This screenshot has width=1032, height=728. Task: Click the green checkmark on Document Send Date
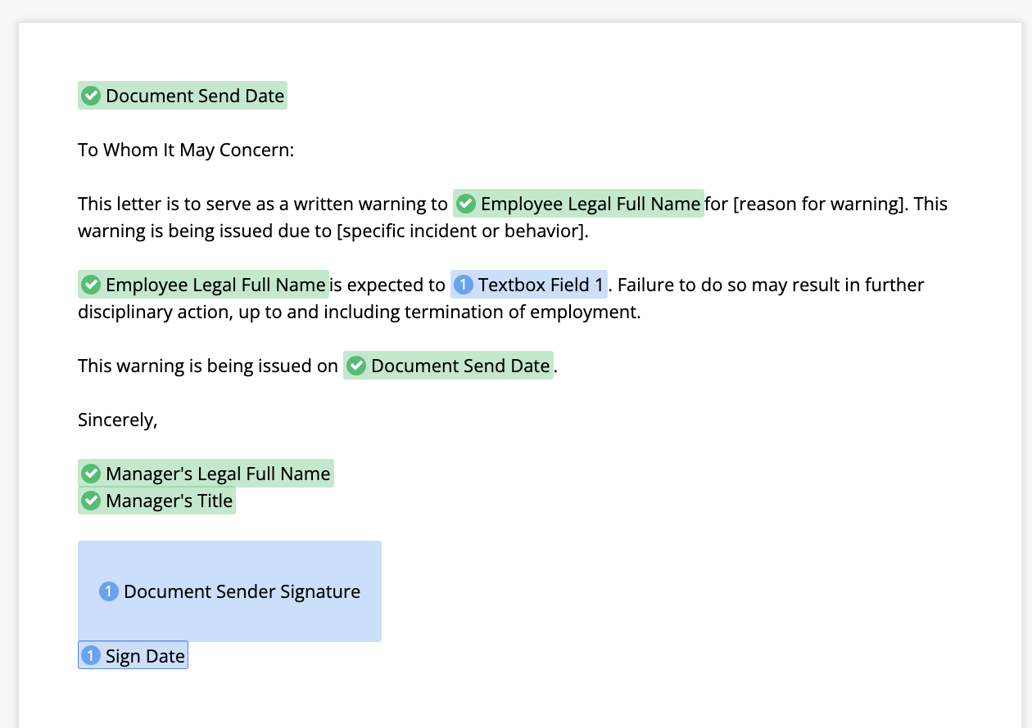point(91,95)
